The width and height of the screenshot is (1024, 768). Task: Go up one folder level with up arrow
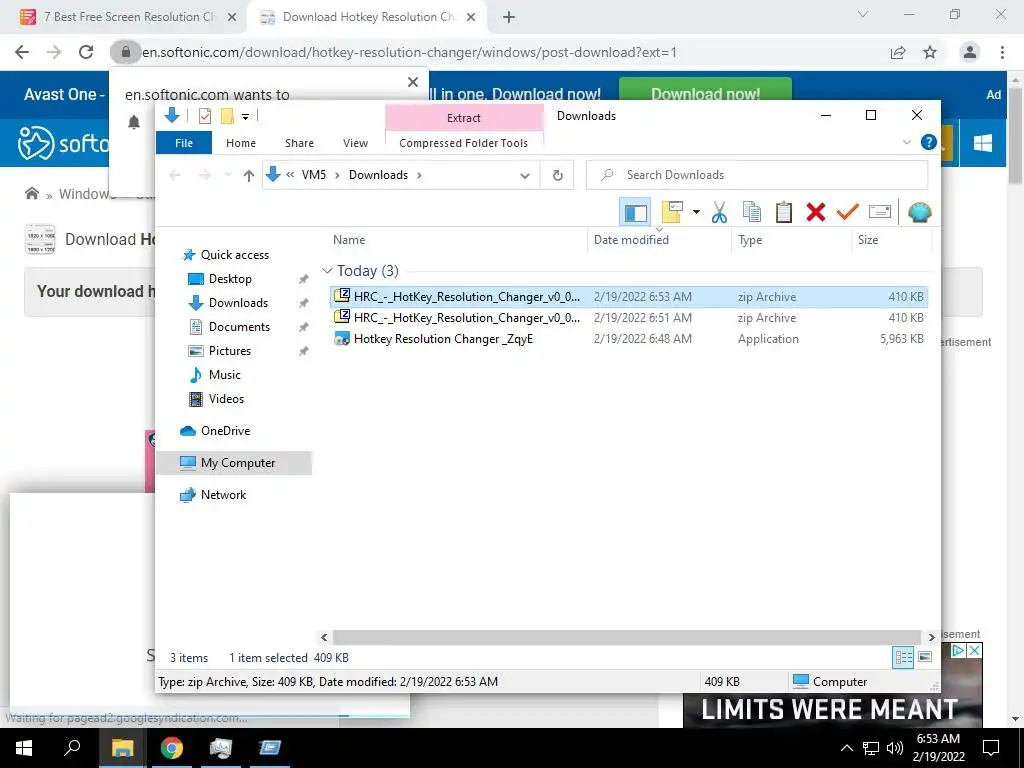pos(248,175)
